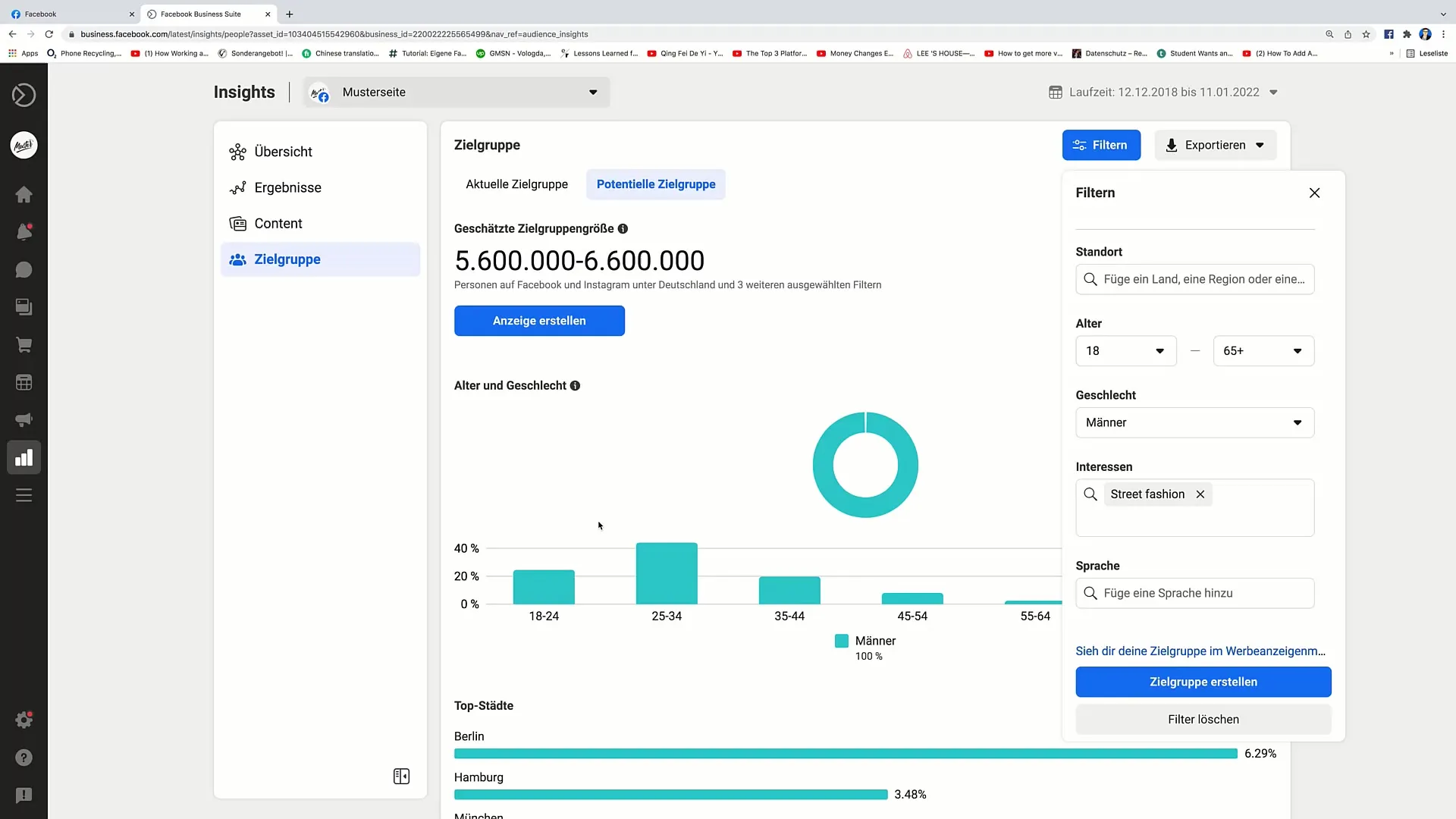Close the Filtern panel
Viewport: 1456px width, 819px height.
tap(1314, 193)
